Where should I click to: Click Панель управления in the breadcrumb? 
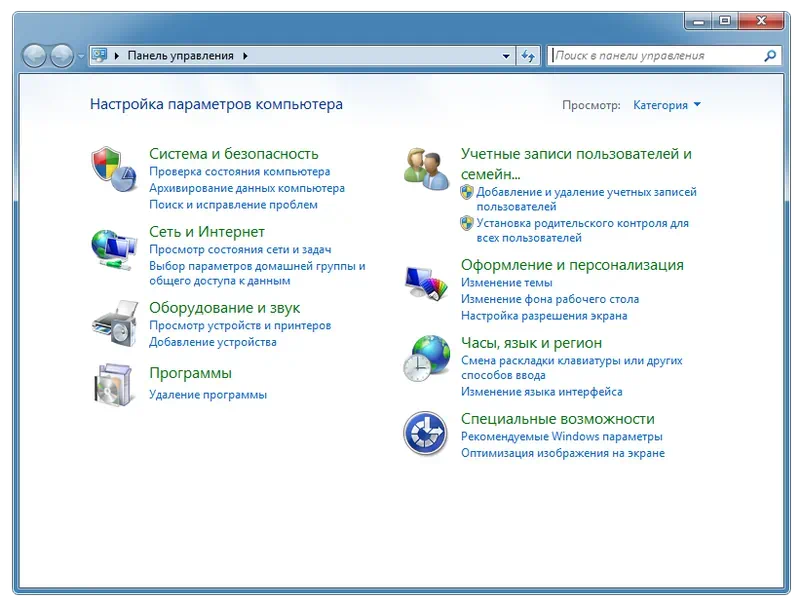pyautogui.click(x=183, y=55)
